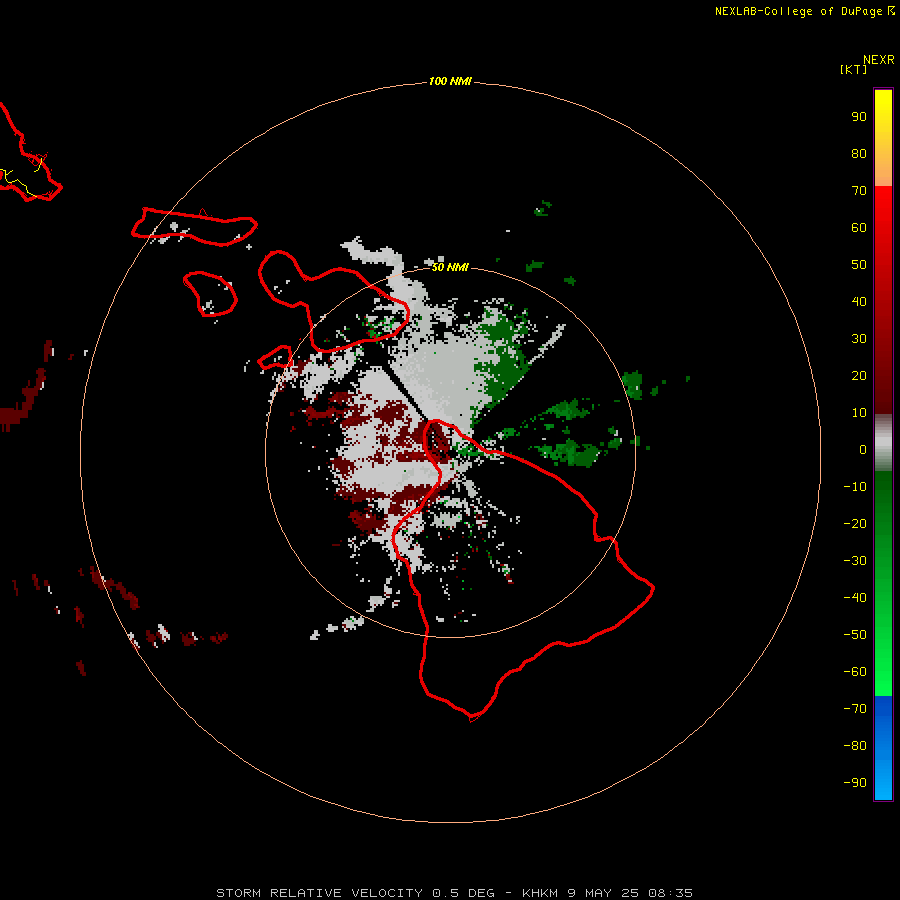Click the -70 value on the velocity scale
This screenshot has width=900, height=900.
(855, 709)
